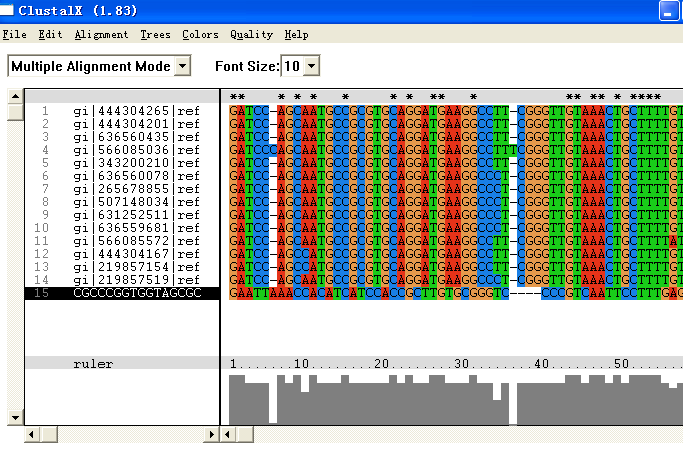Select sequence gi|219857519|ref
Screen dimensions: 683x474
pyautogui.click(x=136, y=280)
